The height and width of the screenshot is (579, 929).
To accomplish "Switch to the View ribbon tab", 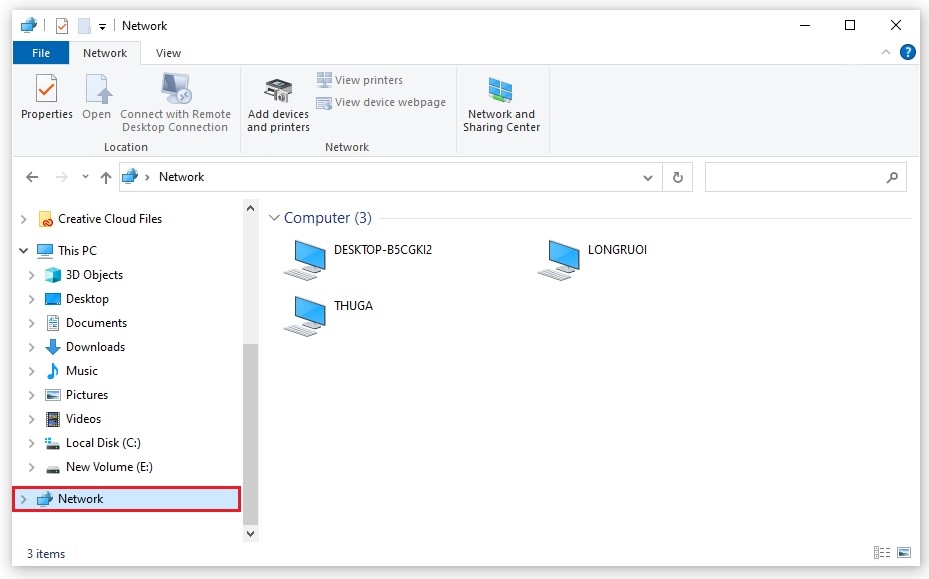I will click(x=168, y=53).
